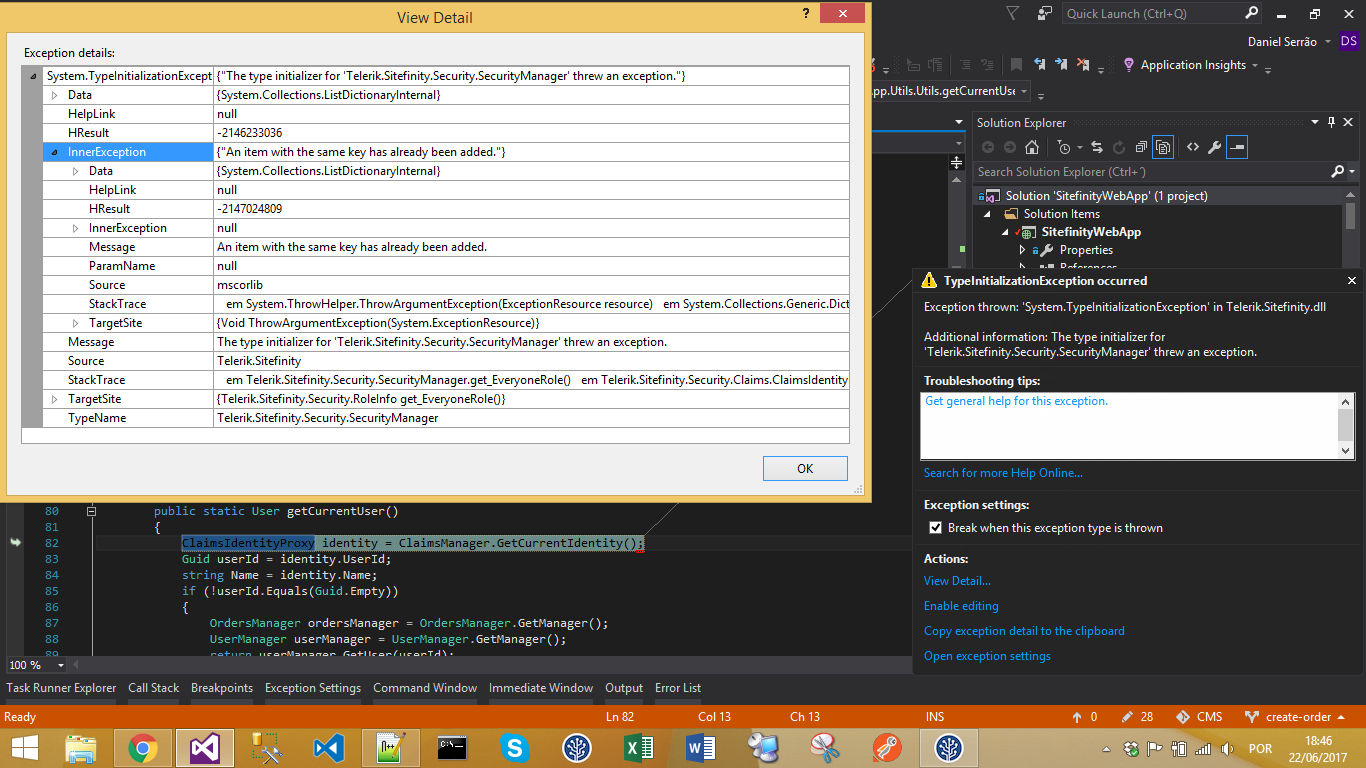Click pending changes pencil in status bar
Image resolution: width=1366 pixels, height=768 pixels.
coord(1127,717)
